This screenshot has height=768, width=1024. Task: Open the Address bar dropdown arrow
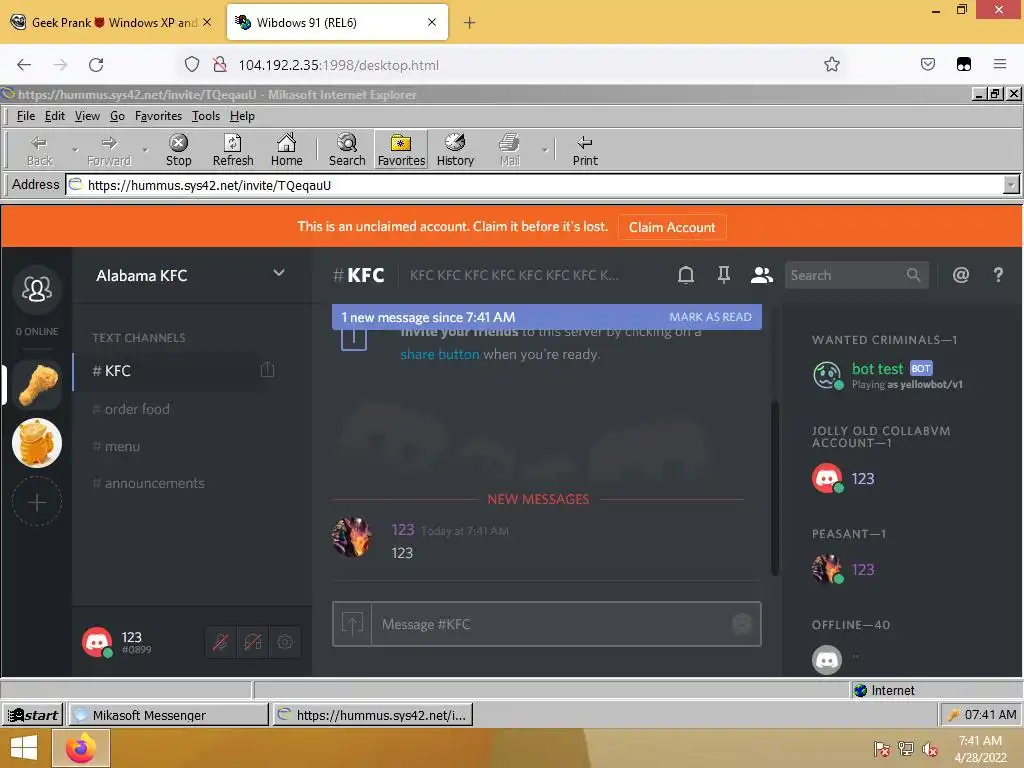tap(1011, 185)
